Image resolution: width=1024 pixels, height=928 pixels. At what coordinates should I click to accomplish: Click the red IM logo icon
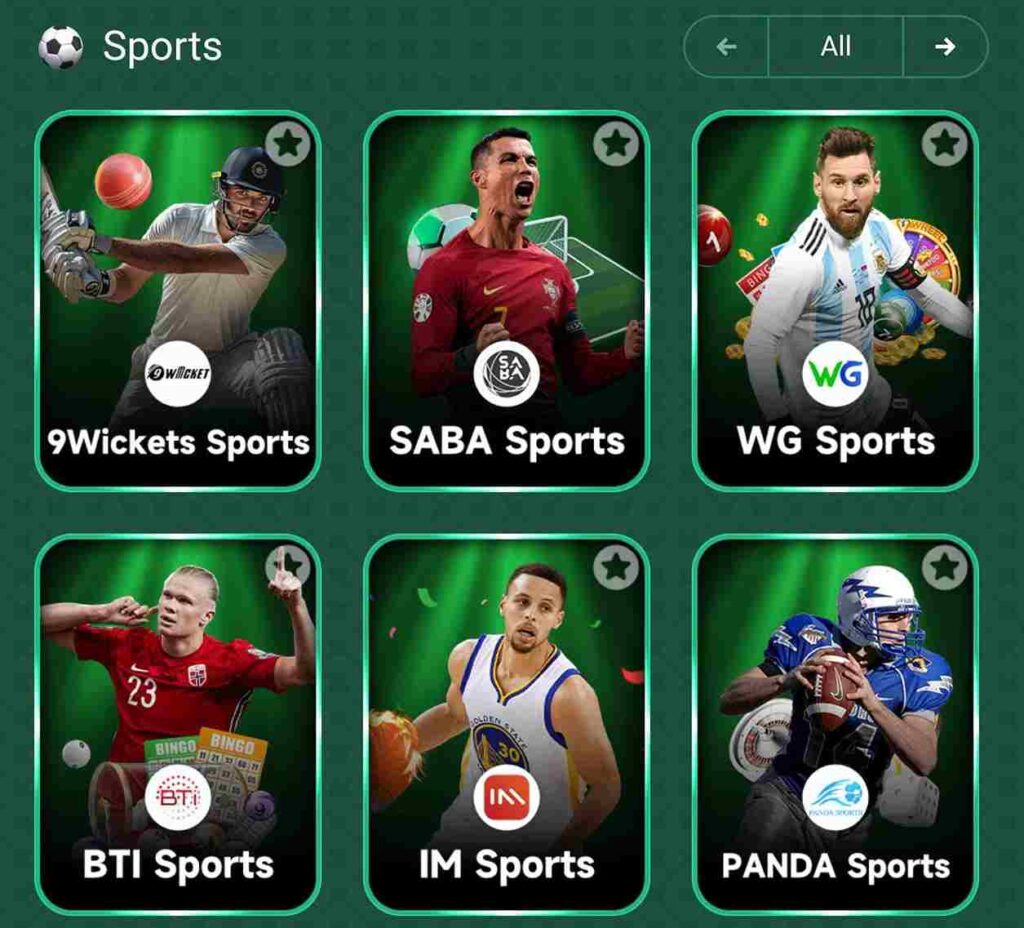(507, 797)
